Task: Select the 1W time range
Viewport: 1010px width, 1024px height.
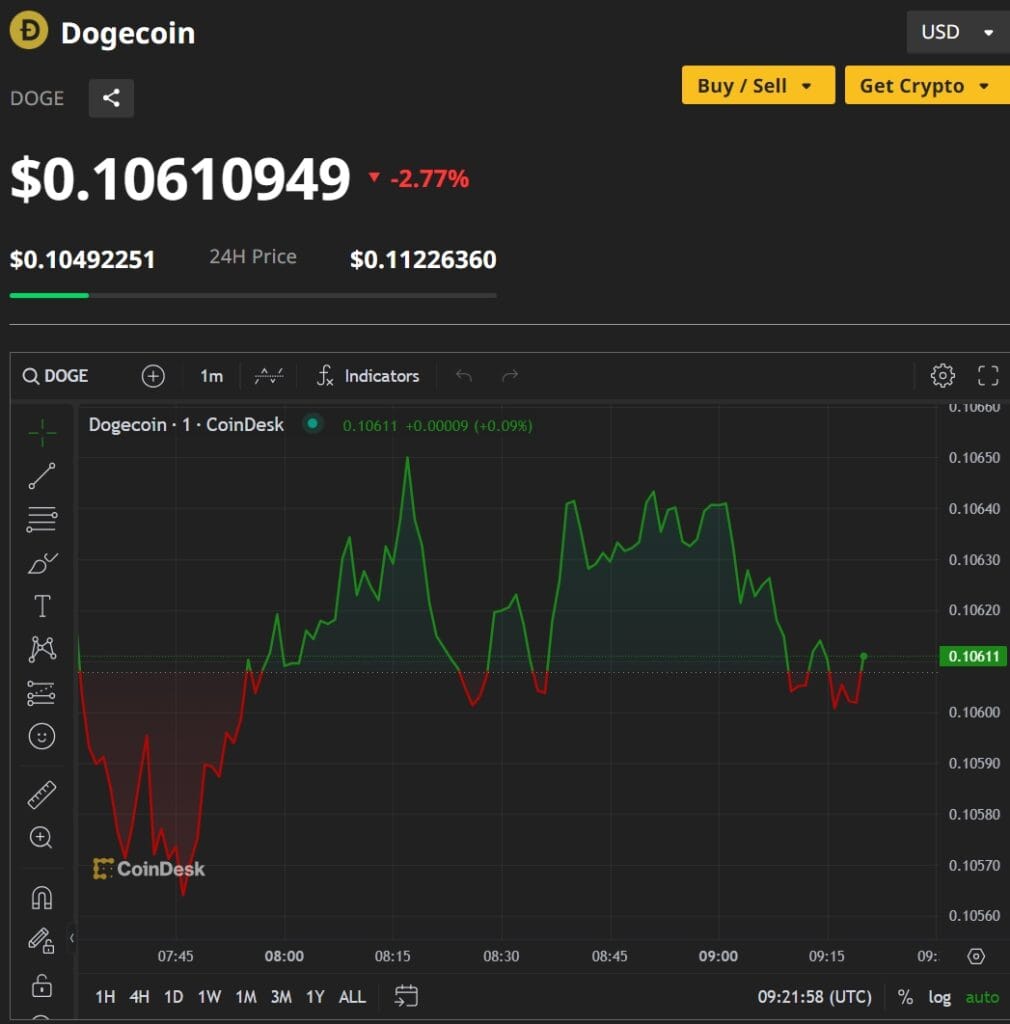Action: tap(209, 997)
